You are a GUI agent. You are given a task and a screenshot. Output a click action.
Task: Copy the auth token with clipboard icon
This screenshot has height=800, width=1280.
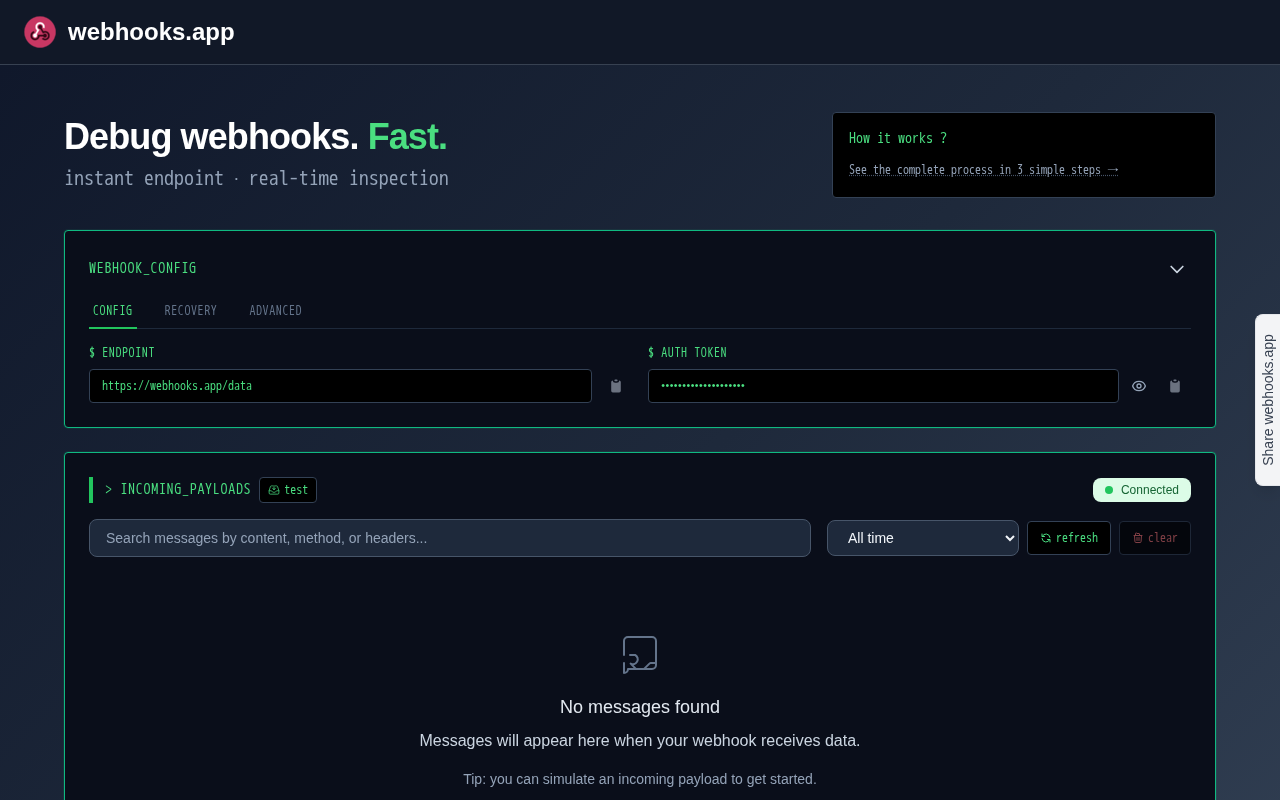coord(1175,386)
